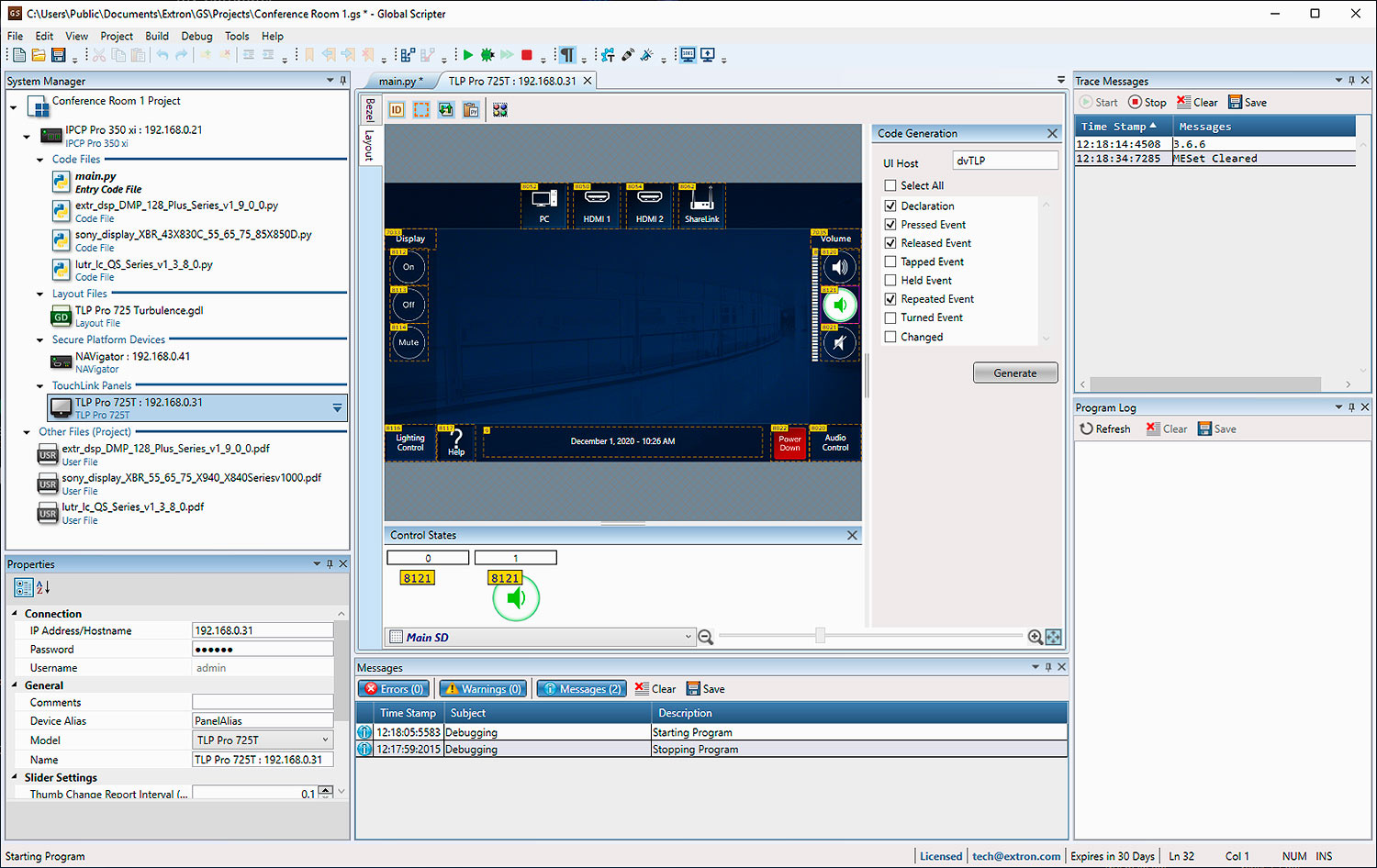This screenshot has width=1377, height=868.
Task: Check the Tapped Event checkbox
Action: [x=890, y=262]
